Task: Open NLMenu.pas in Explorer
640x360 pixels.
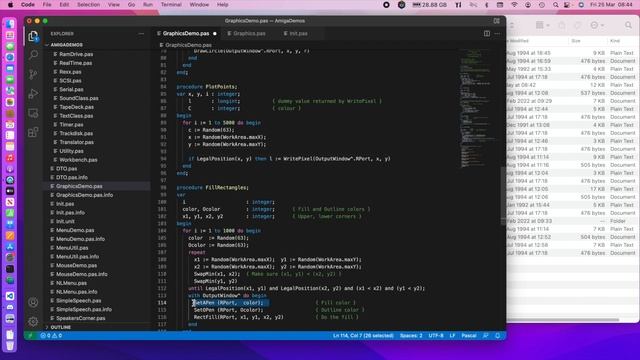Action: [x=71, y=283]
